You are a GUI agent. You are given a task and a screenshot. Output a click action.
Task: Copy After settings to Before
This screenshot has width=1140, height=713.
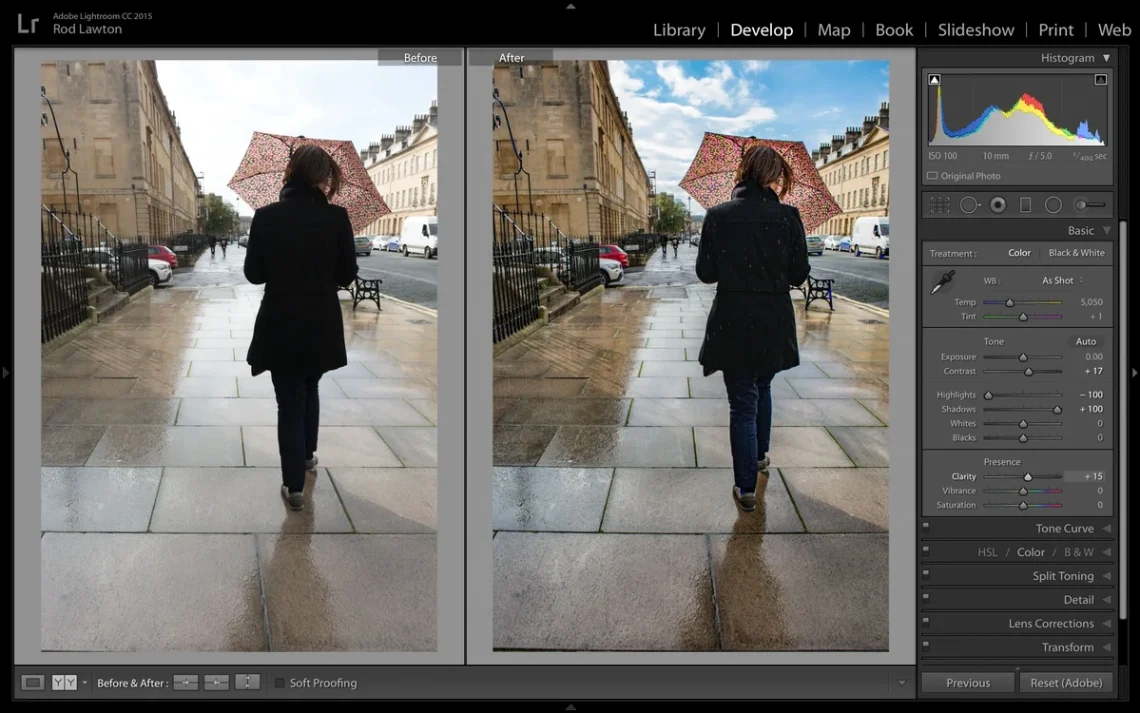pos(216,682)
